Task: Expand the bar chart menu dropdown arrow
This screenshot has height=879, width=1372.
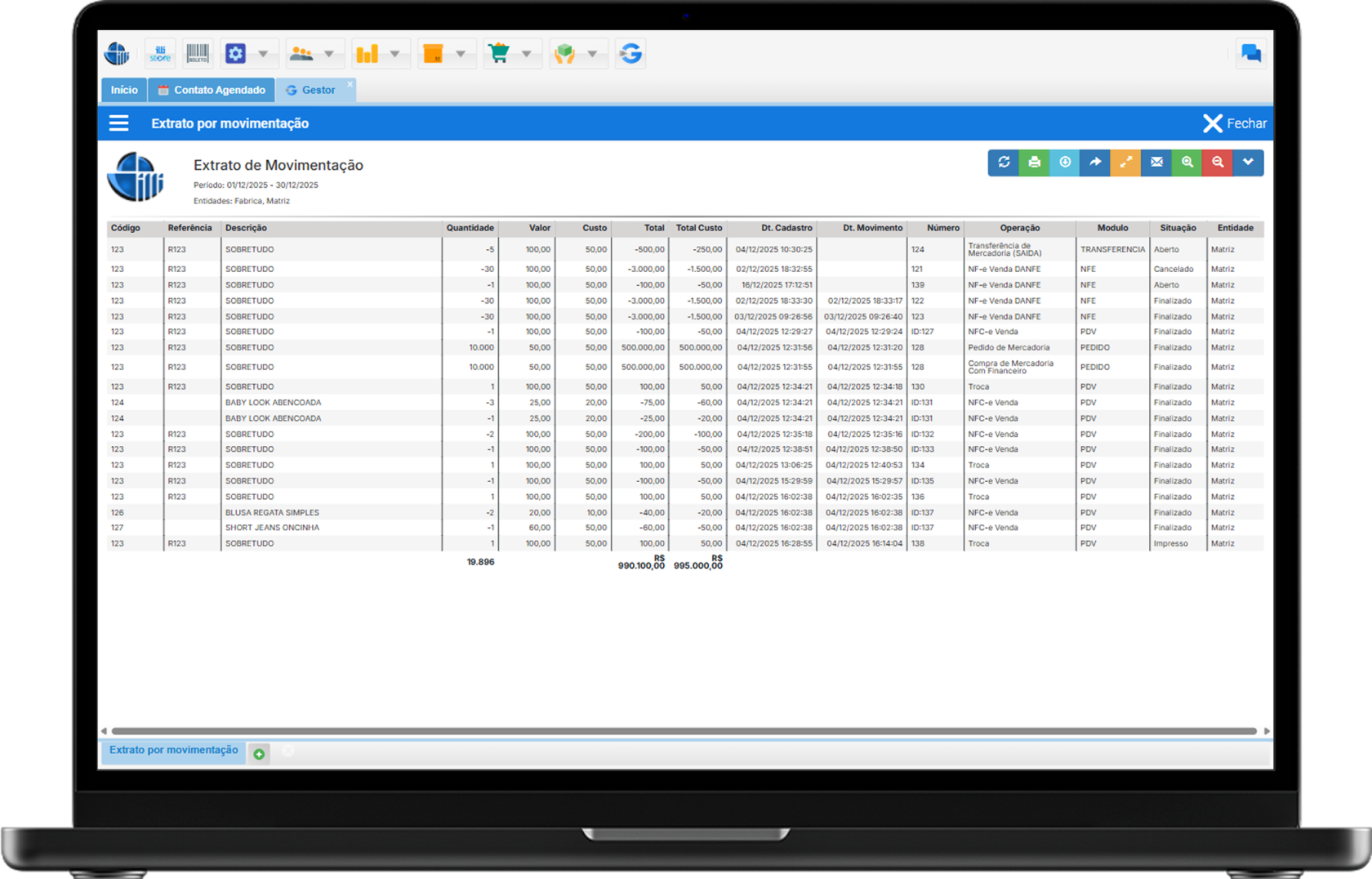Action: (394, 54)
